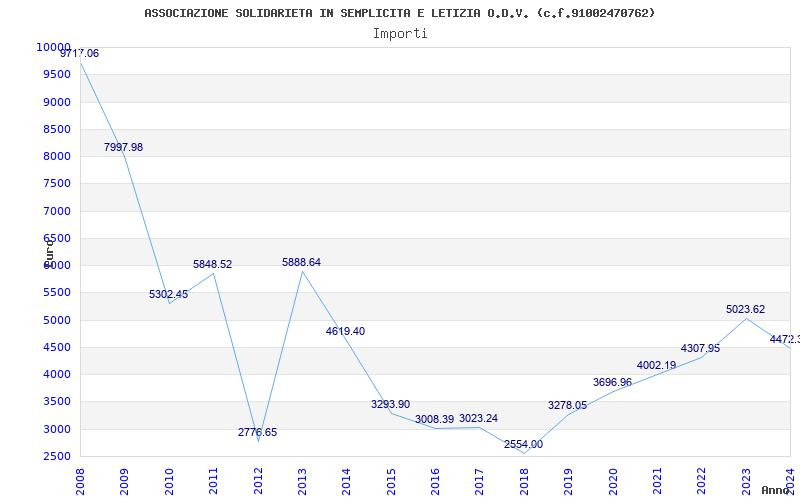Click the 2014 x-axis year label
The width and height of the screenshot is (800, 500).
coord(346,481)
